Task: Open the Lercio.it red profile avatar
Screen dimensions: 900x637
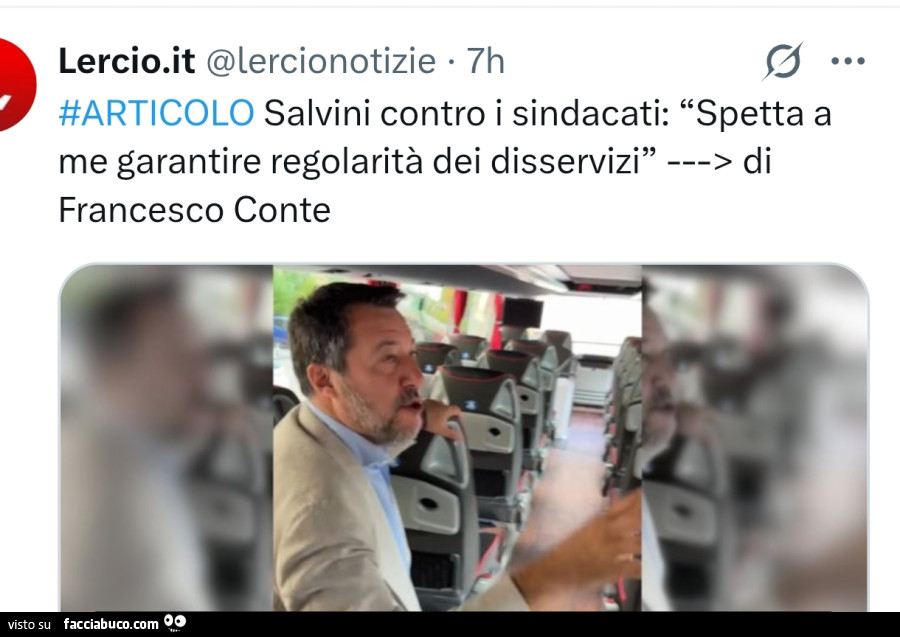Action: click(x=16, y=85)
